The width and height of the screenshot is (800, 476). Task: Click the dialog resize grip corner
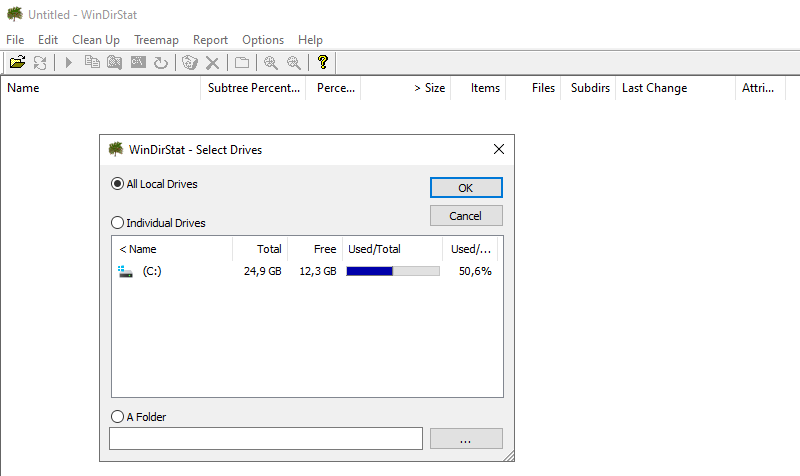click(x=509, y=456)
